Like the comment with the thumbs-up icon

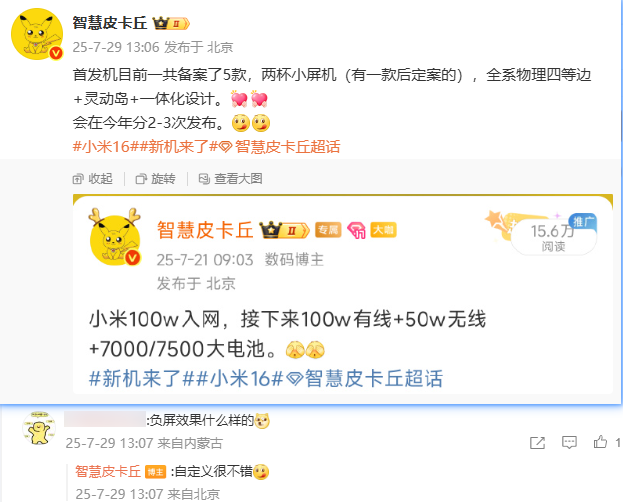600,442
